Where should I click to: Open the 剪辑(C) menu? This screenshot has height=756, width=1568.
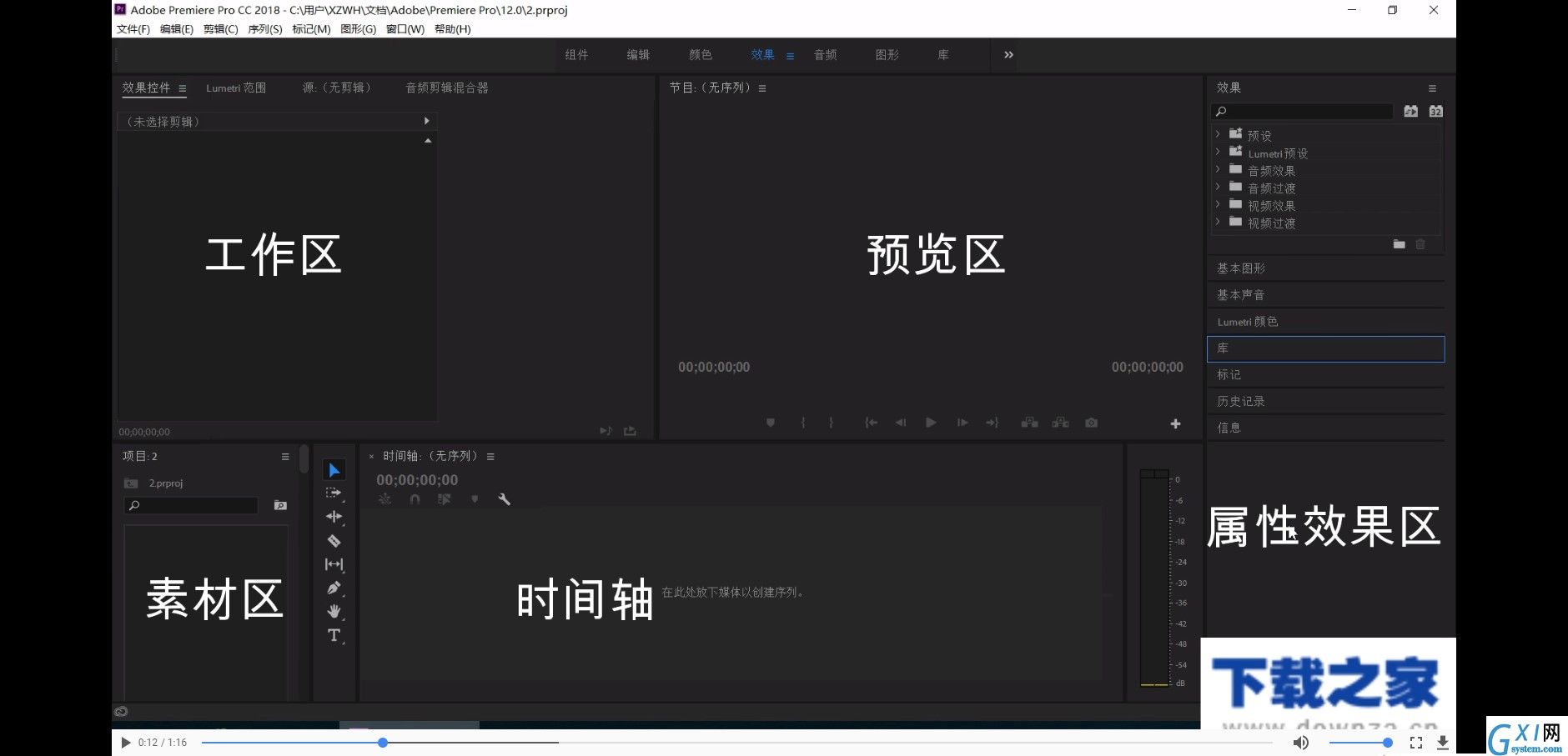click(x=220, y=29)
